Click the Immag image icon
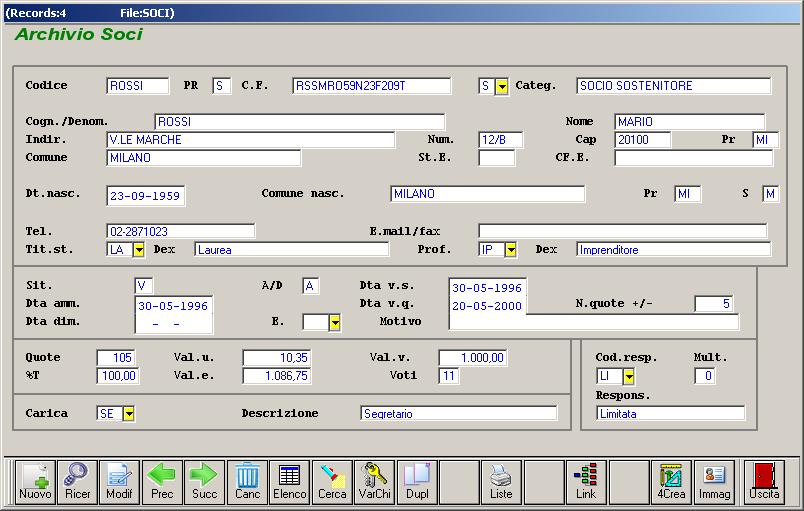 tap(714, 481)
